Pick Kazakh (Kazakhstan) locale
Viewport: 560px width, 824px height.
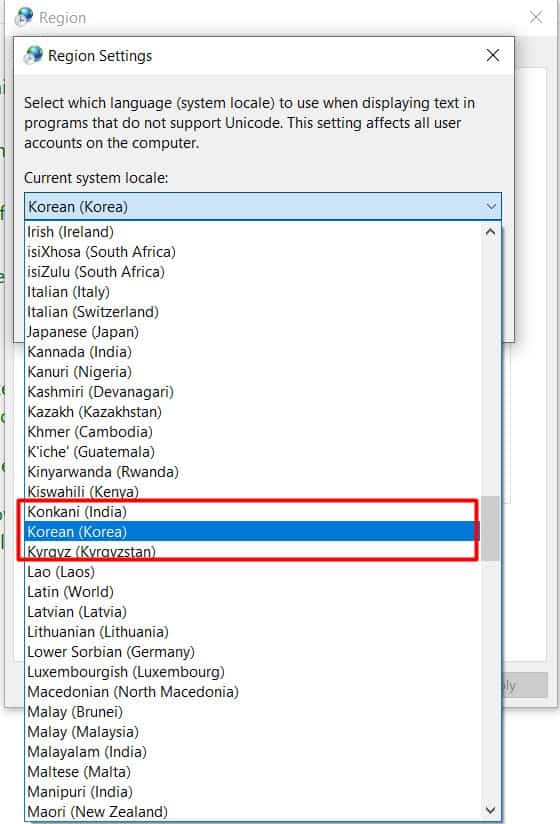253,411
